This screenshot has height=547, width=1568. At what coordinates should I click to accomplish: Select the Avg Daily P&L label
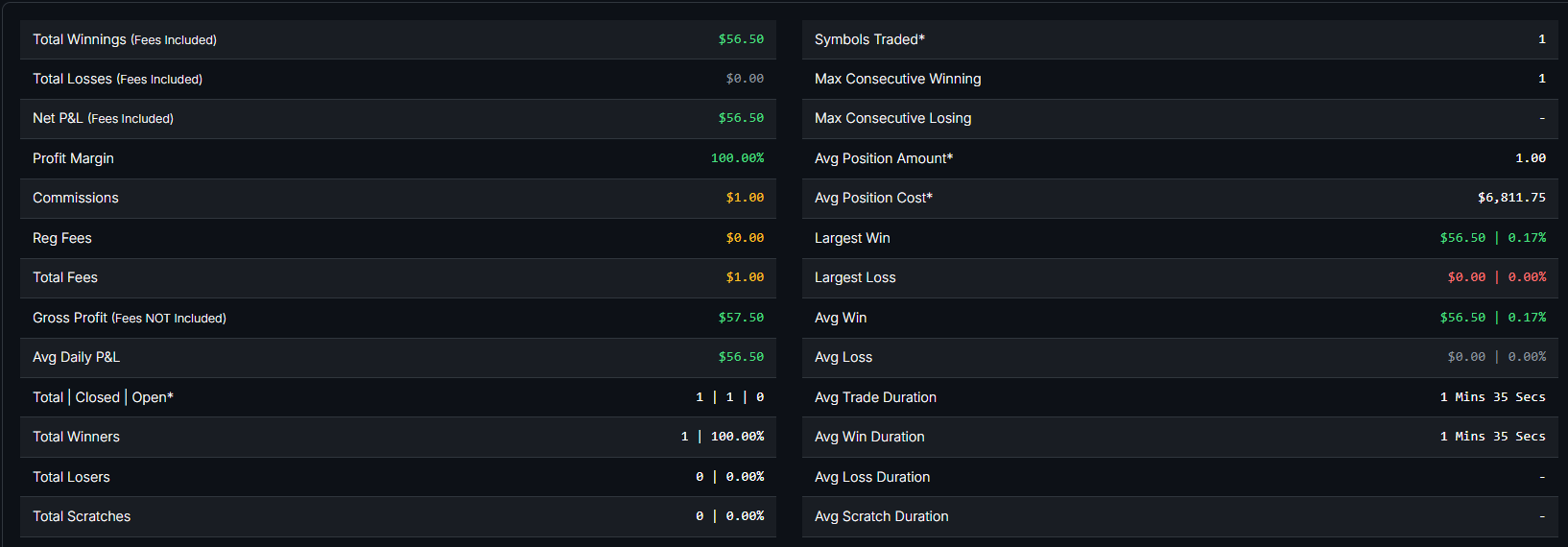point(76,357)
